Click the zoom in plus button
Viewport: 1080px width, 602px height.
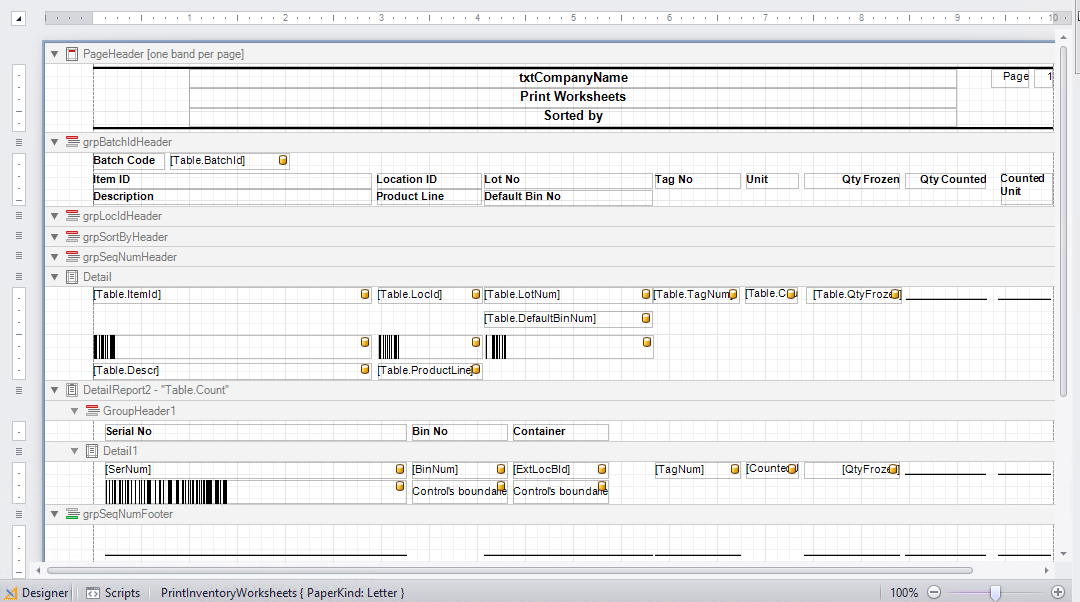click(x=1058, y=592)
